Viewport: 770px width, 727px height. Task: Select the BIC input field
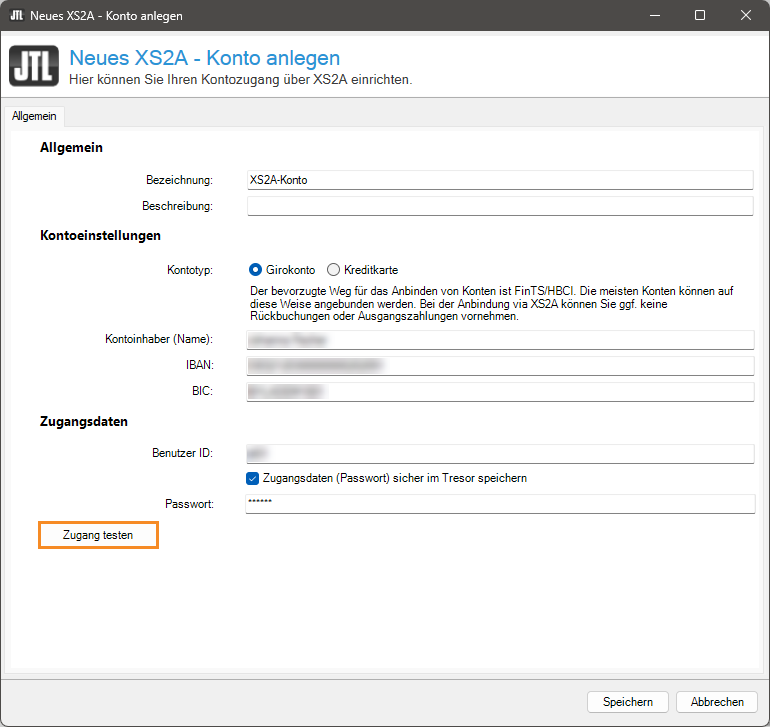(499, 391)
